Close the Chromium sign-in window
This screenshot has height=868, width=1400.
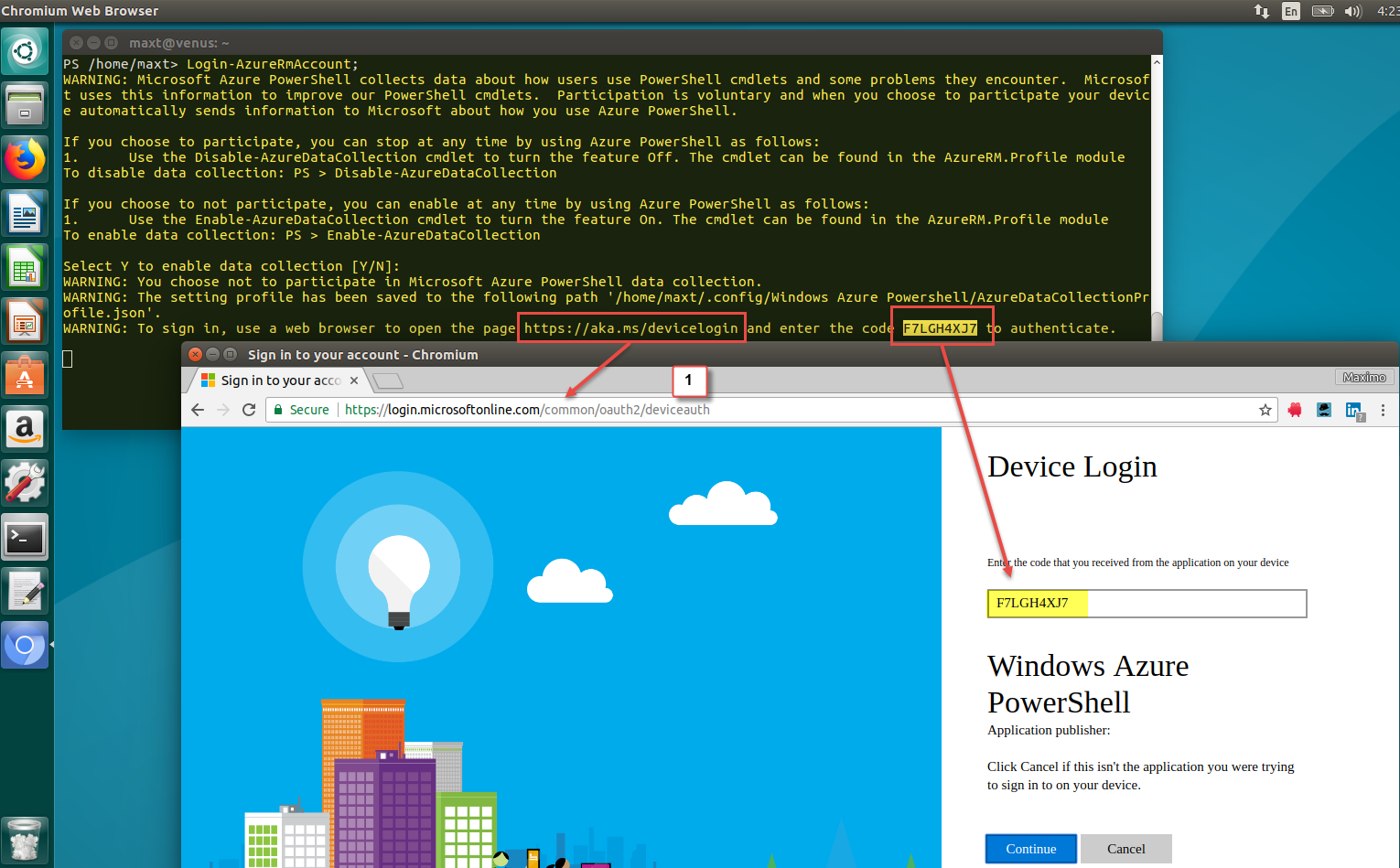pos(195,355)
